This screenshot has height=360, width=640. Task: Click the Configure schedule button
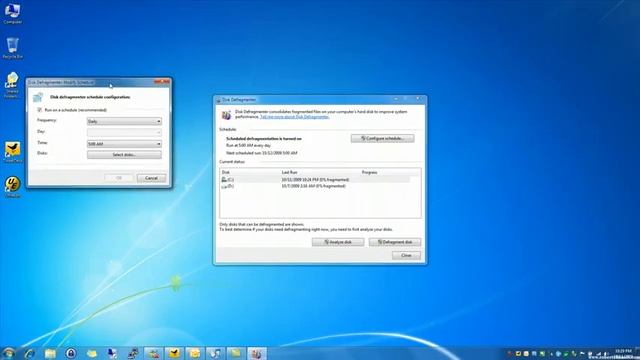[382, 138]
